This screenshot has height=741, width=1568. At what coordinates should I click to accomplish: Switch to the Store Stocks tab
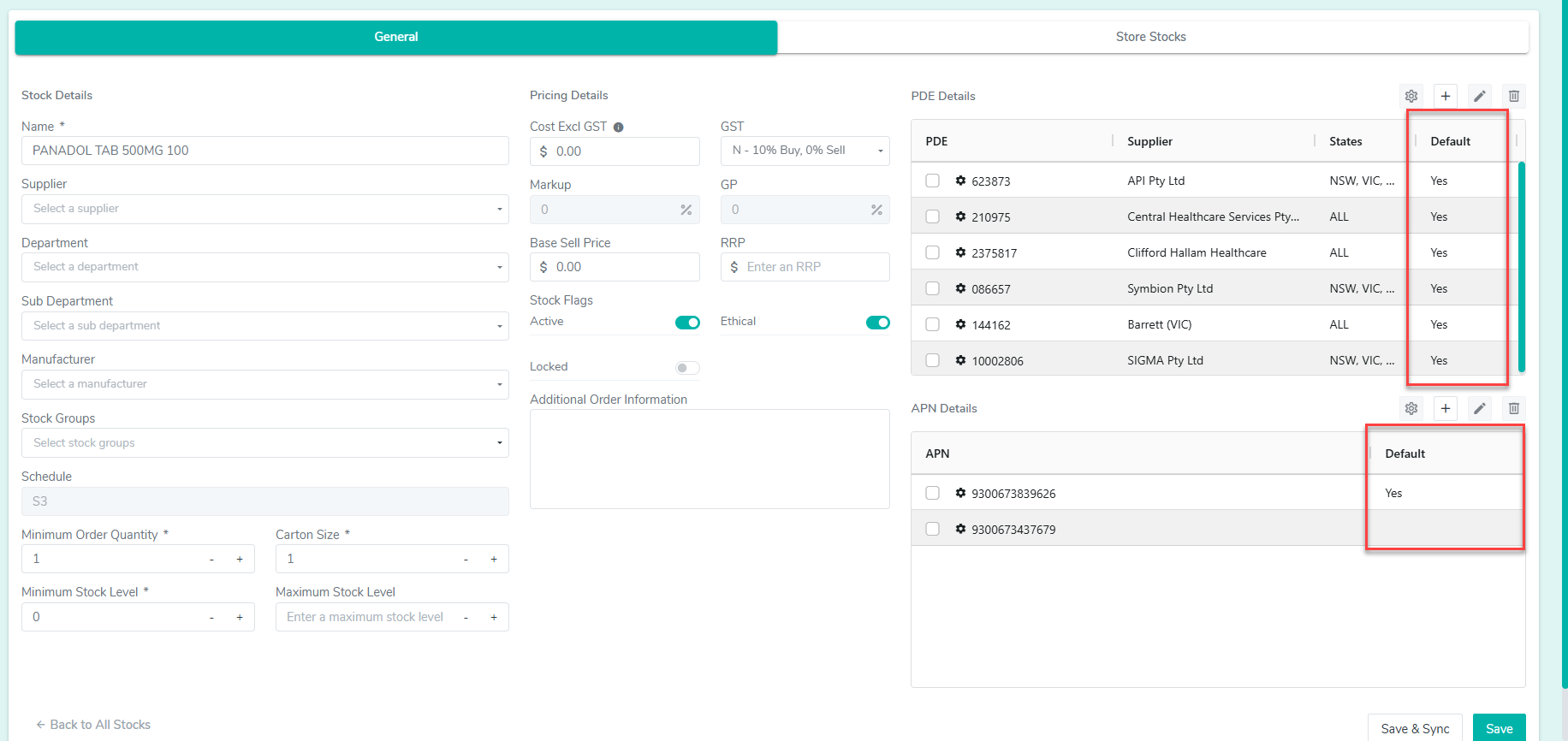pyautogui.click(x=1151, y=37)
